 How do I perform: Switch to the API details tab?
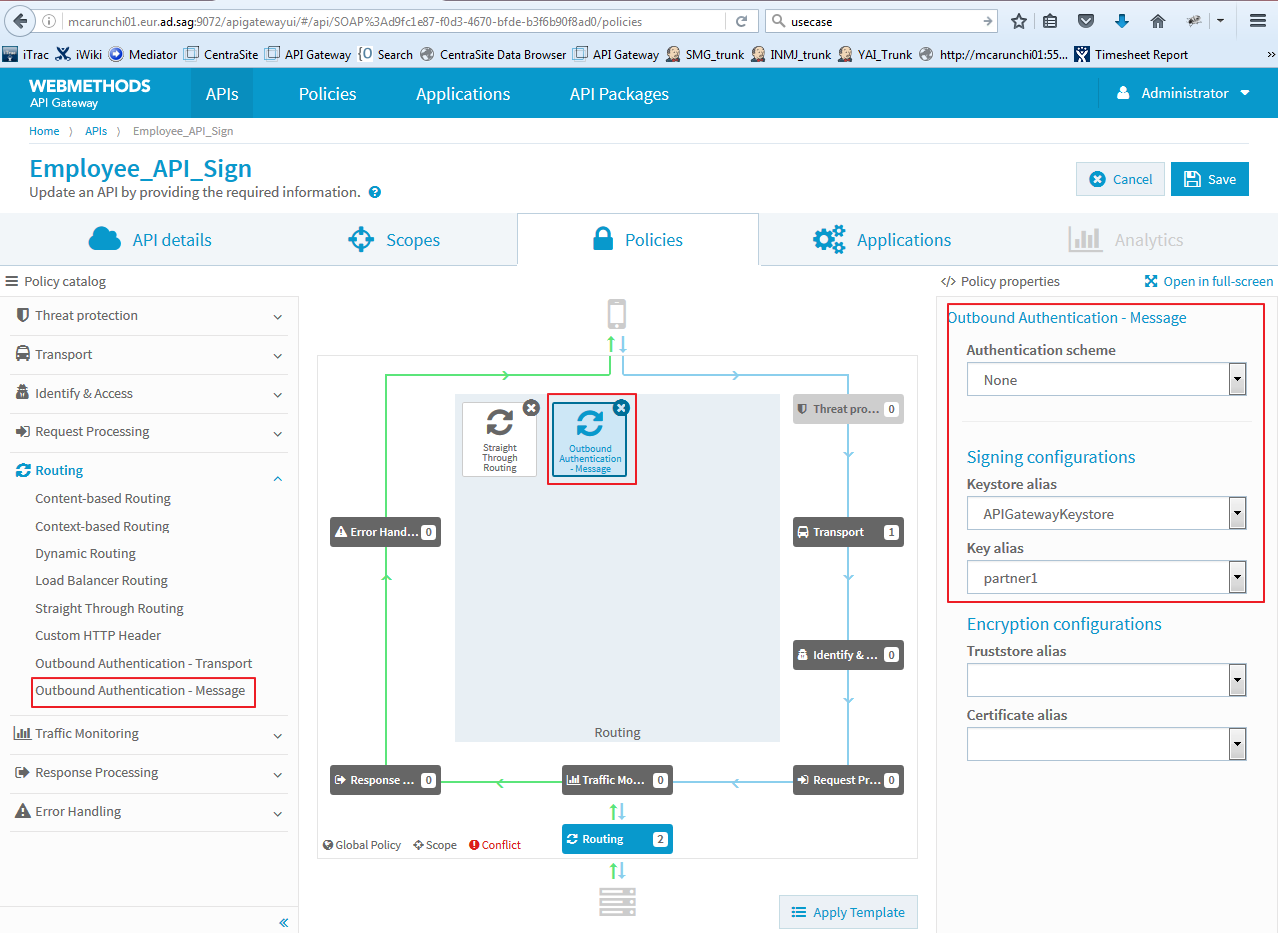tap(150, 240)
